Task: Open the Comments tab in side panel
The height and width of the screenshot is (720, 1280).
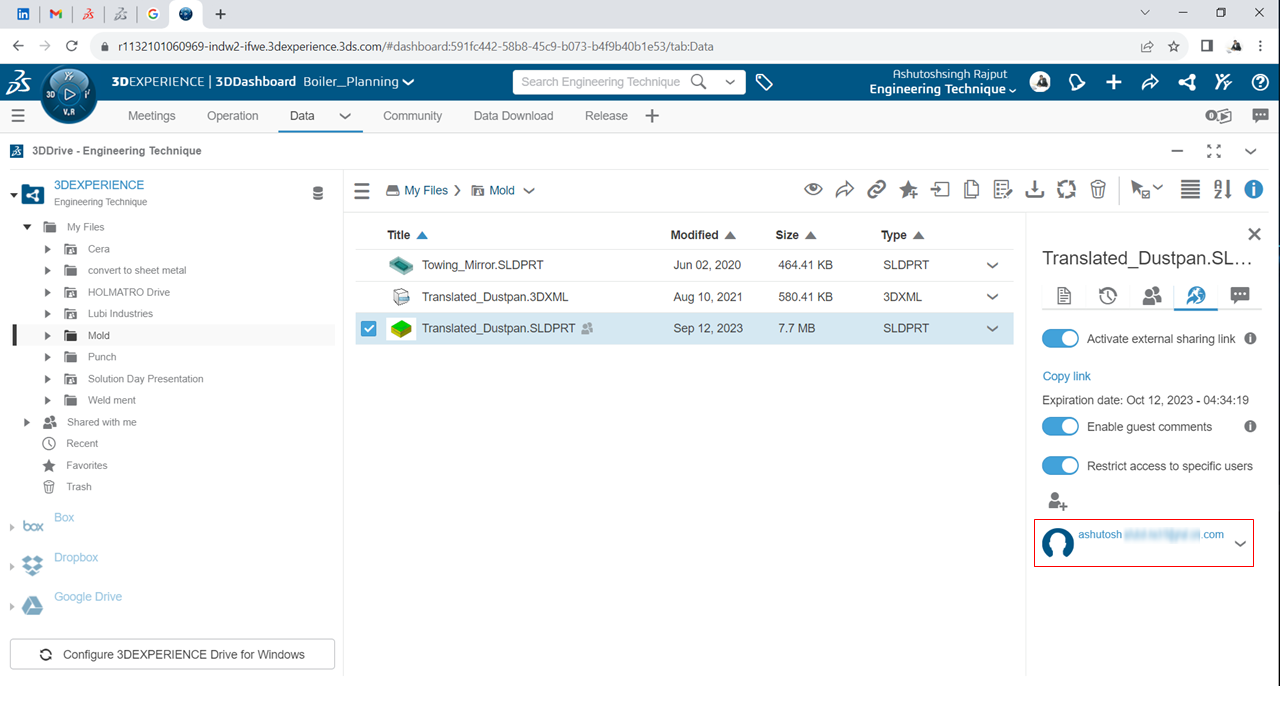Action: click(1240, 296)
